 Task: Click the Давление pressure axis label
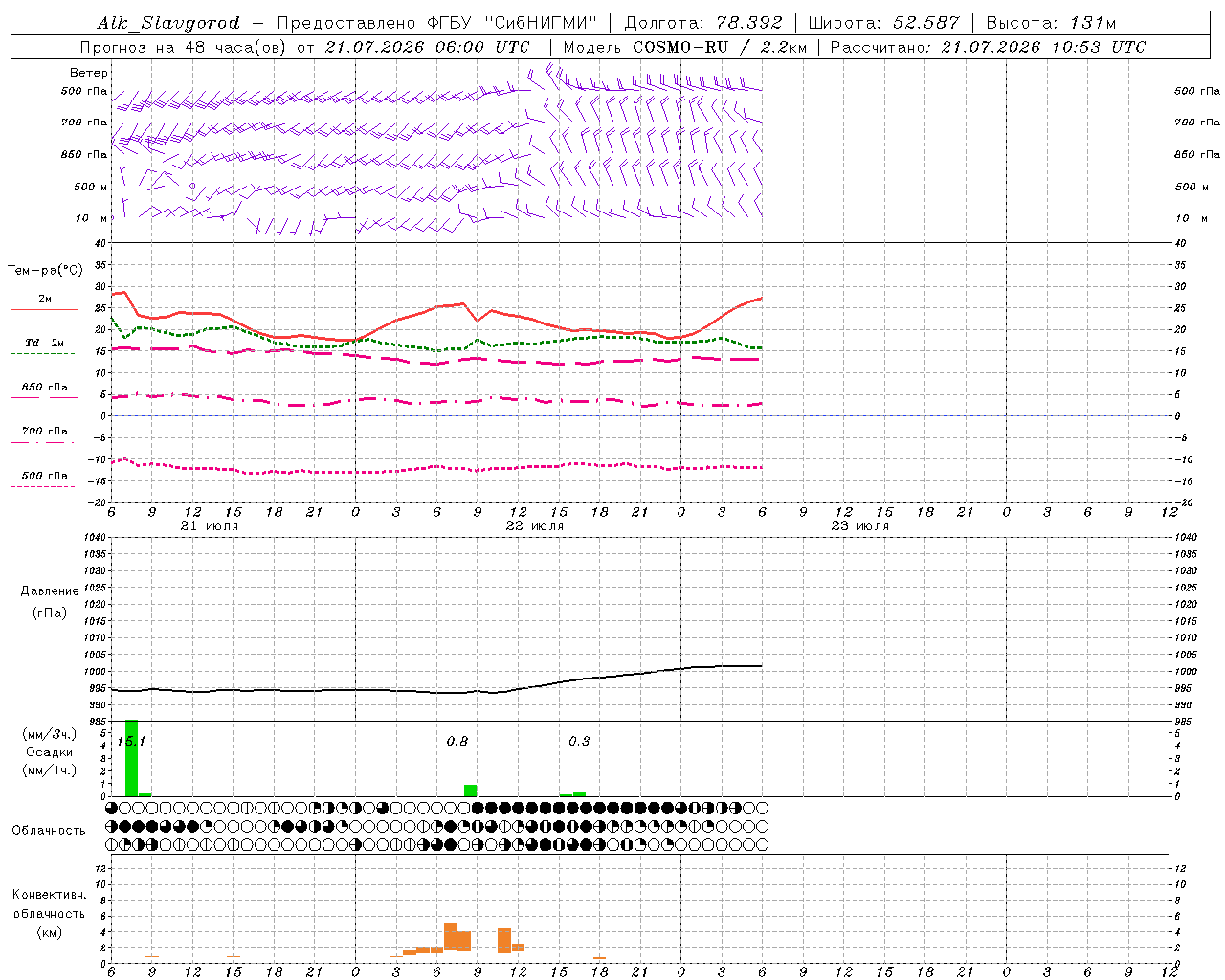[50, 591]
